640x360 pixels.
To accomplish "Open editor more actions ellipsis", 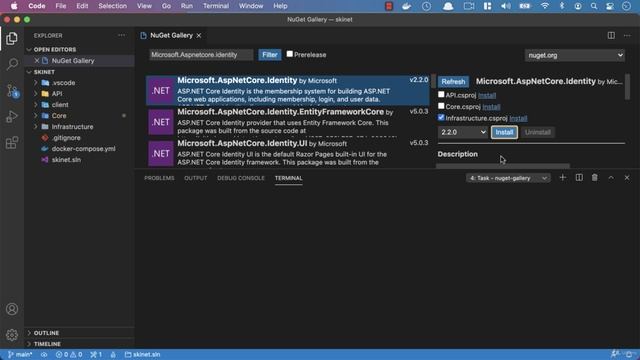I will [x=627, y=36].
